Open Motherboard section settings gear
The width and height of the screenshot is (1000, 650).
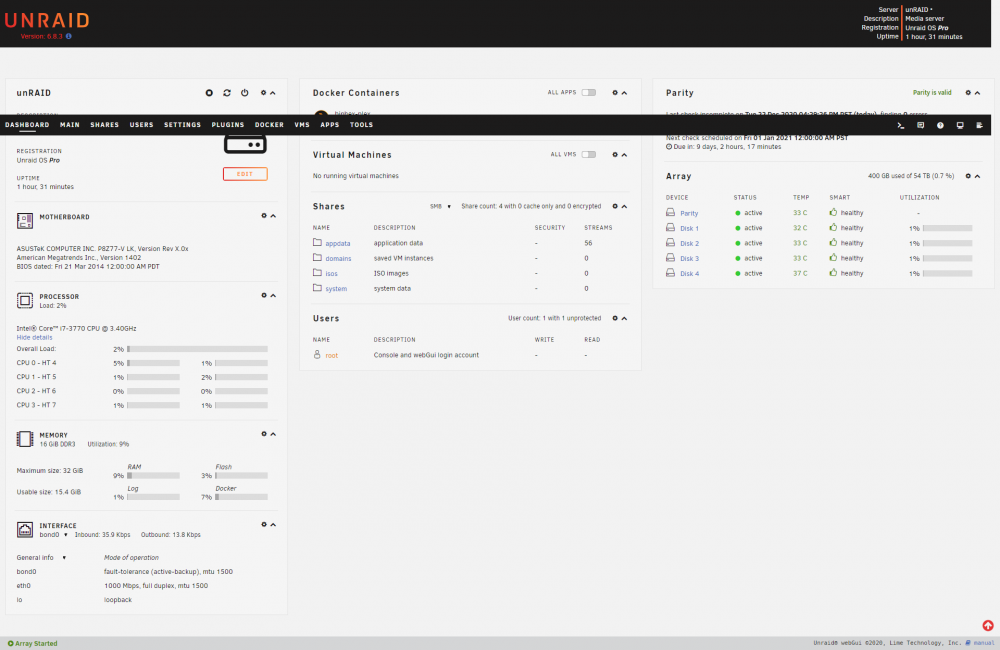point(263,216)
